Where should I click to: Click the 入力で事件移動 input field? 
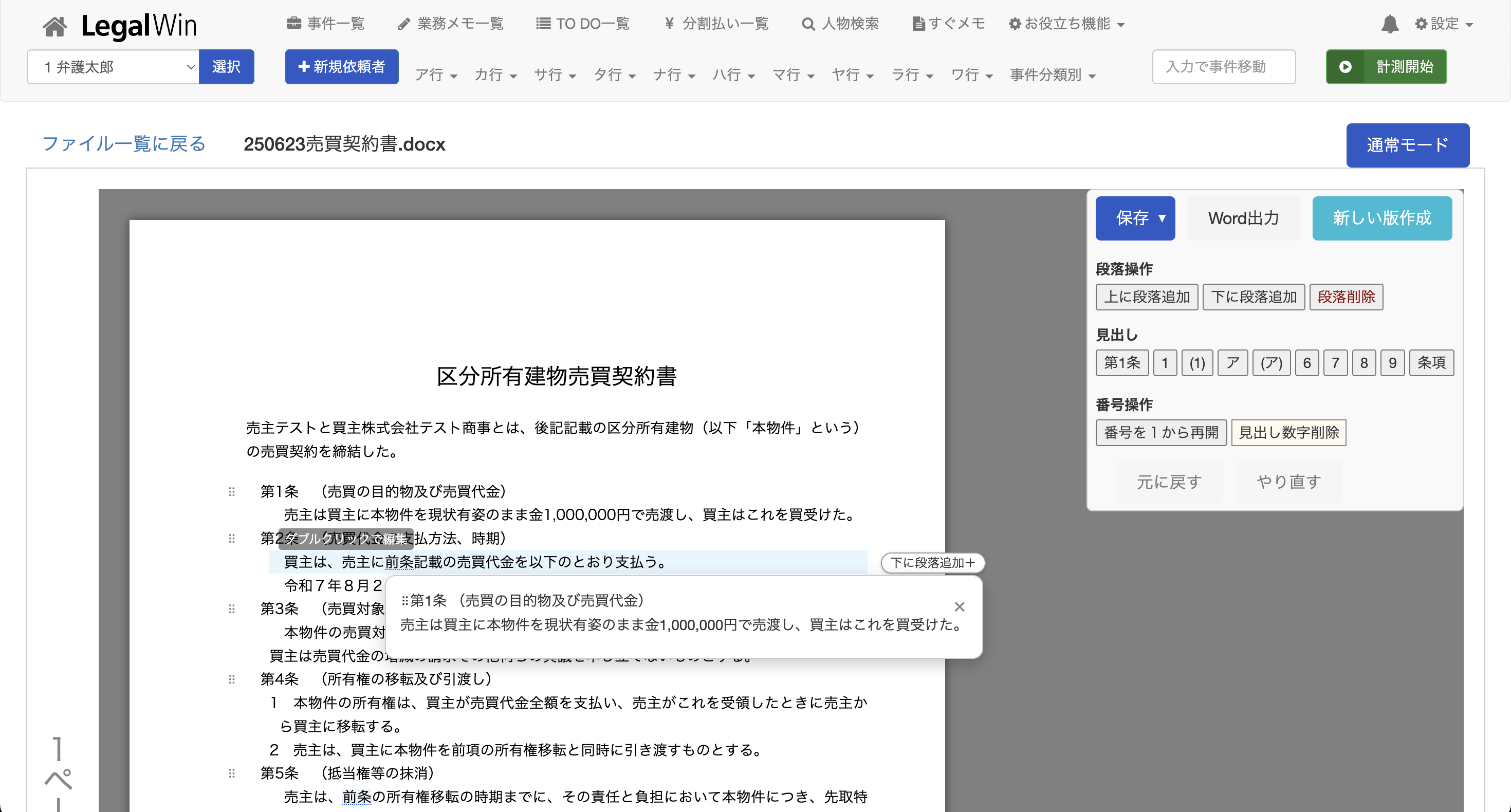pos(1223,67)
